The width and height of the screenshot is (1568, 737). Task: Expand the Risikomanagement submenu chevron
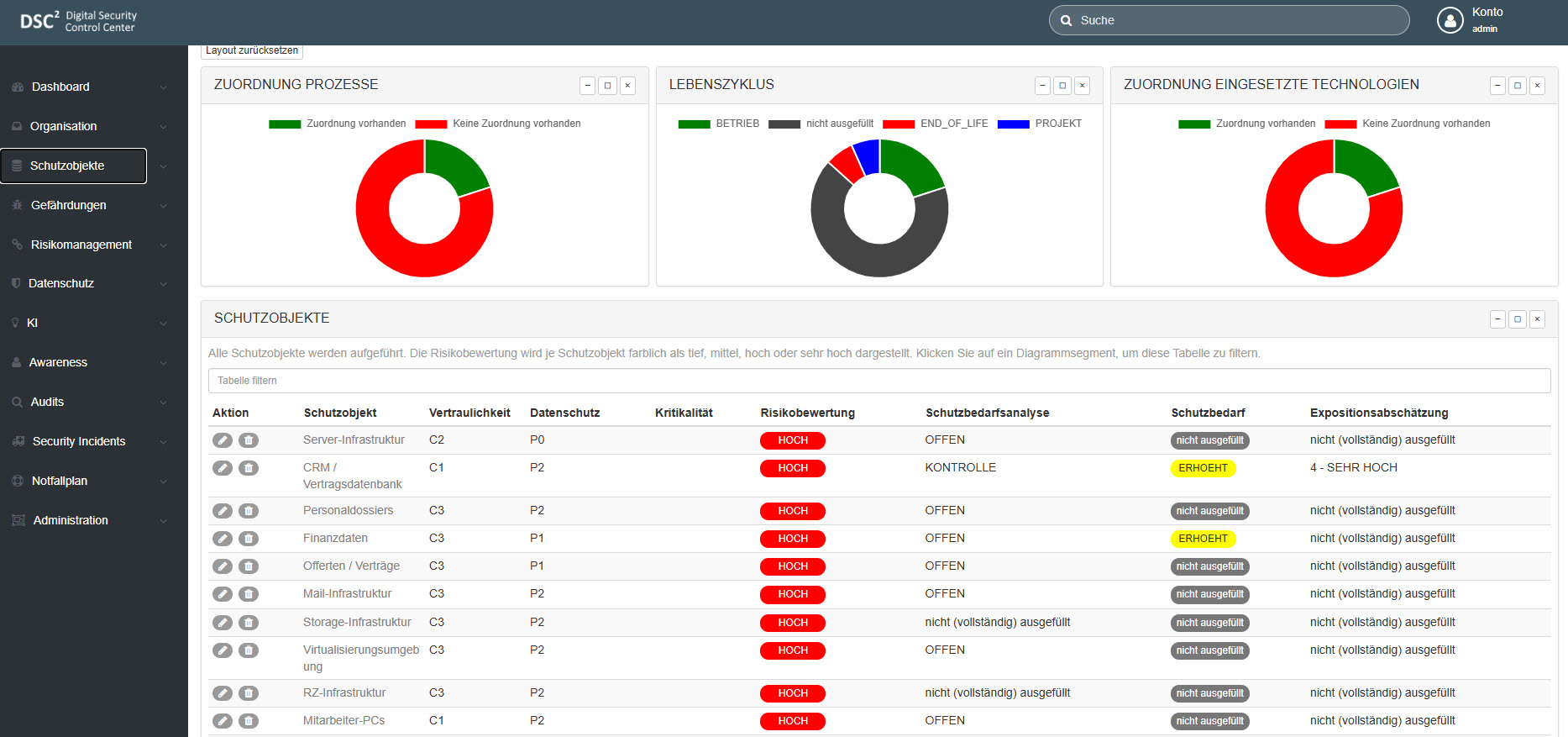[x=163, y=245]
